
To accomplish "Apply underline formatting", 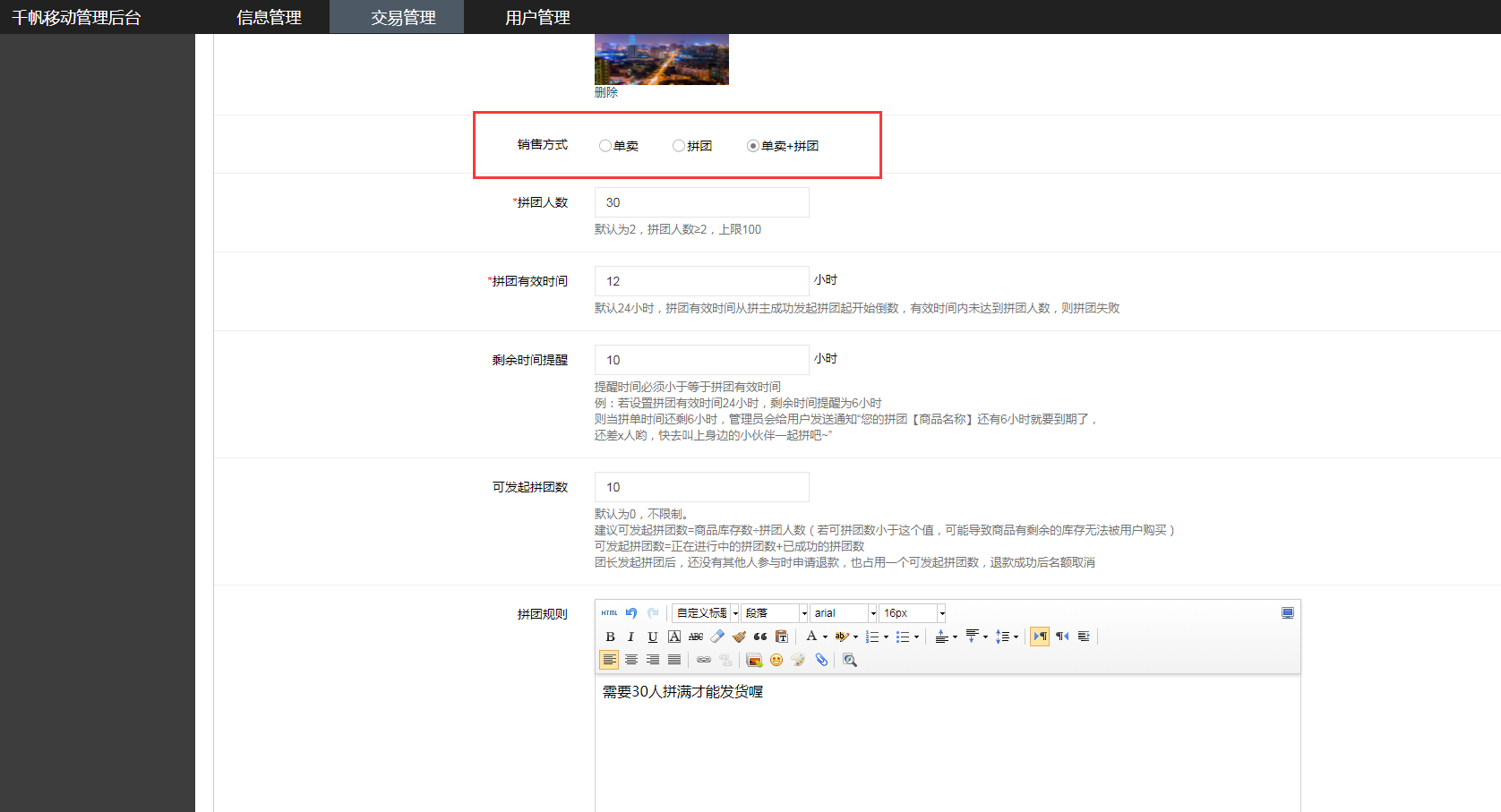I will [x=652, y=637].
